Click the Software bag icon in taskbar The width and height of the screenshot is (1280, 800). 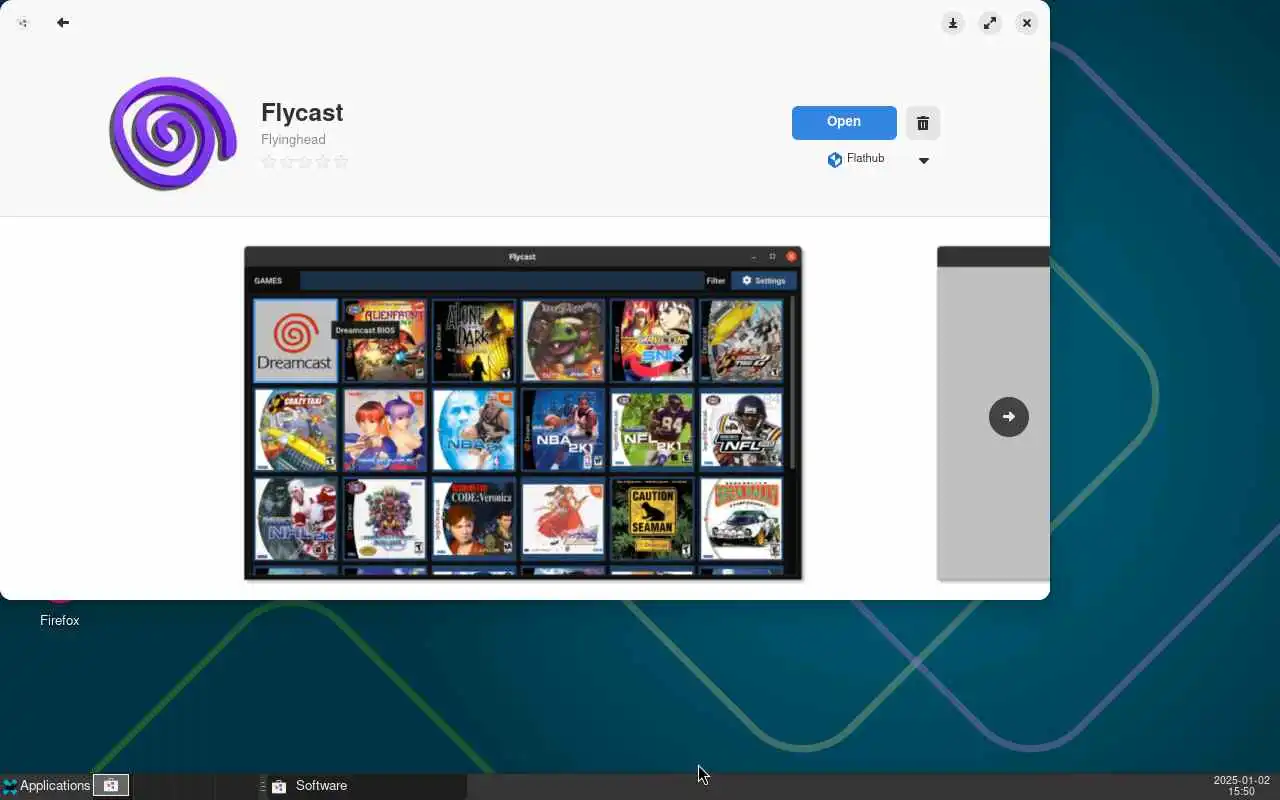(x=279, y=786)
